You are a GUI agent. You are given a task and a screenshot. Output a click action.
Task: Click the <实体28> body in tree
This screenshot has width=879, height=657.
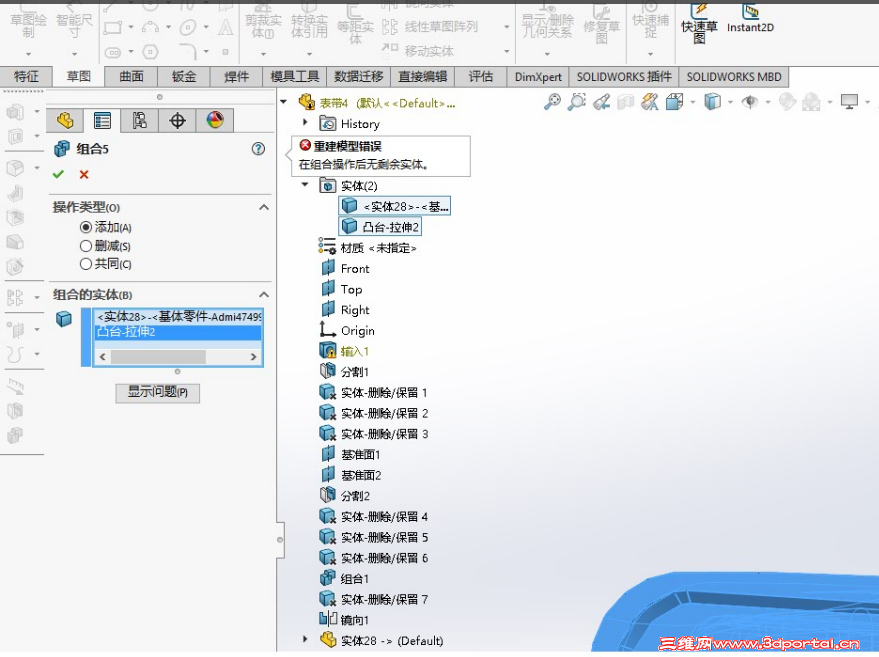(395, 206)
